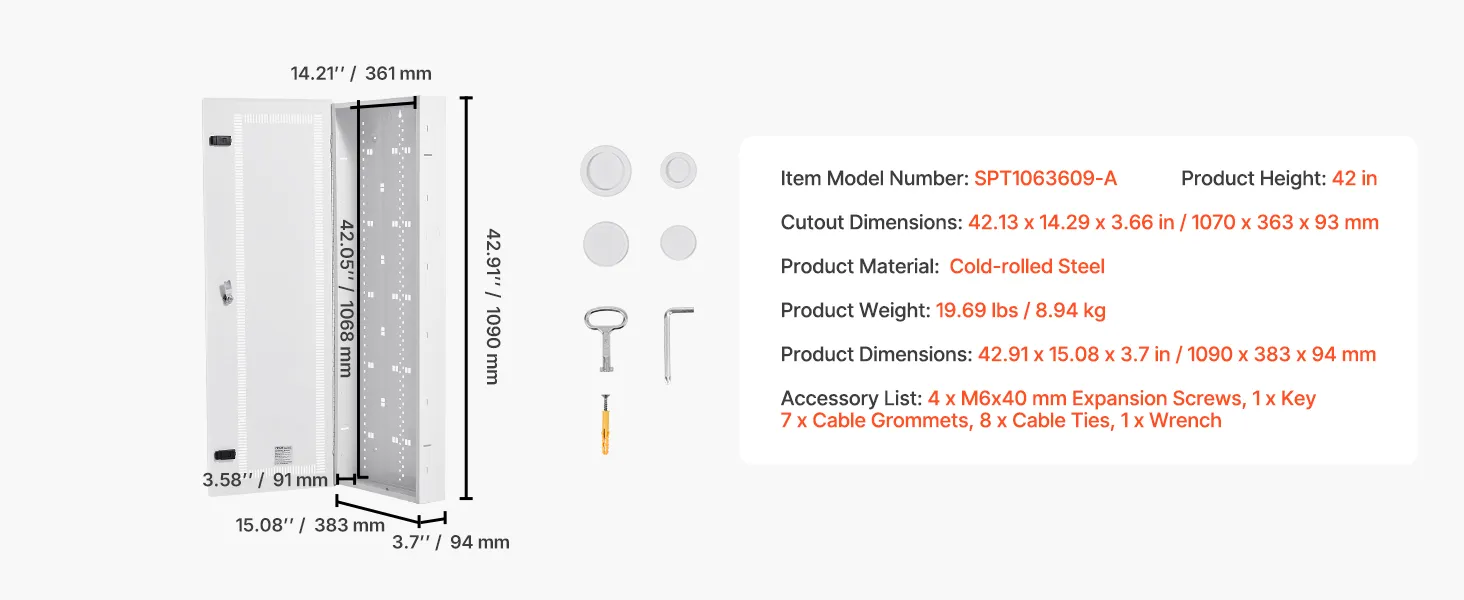
Task: Click the 3.7'' / 94 mm depth label
Action: (x=450, y=542)
